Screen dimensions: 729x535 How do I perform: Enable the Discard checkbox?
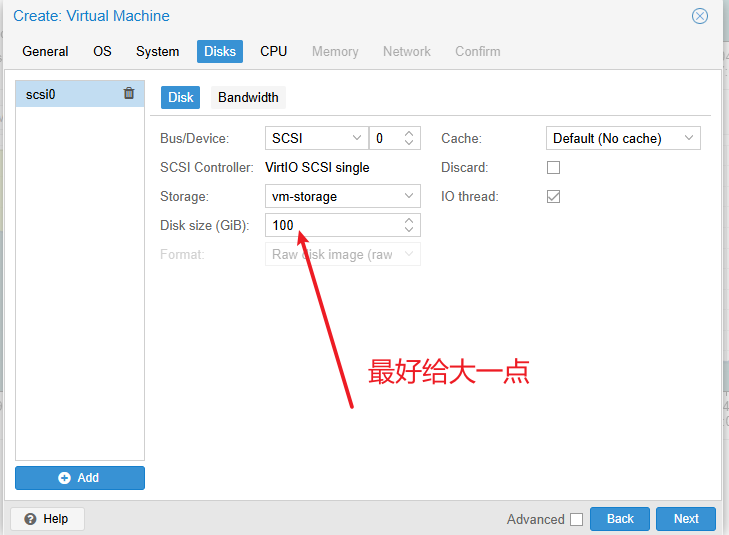[553, 168]
